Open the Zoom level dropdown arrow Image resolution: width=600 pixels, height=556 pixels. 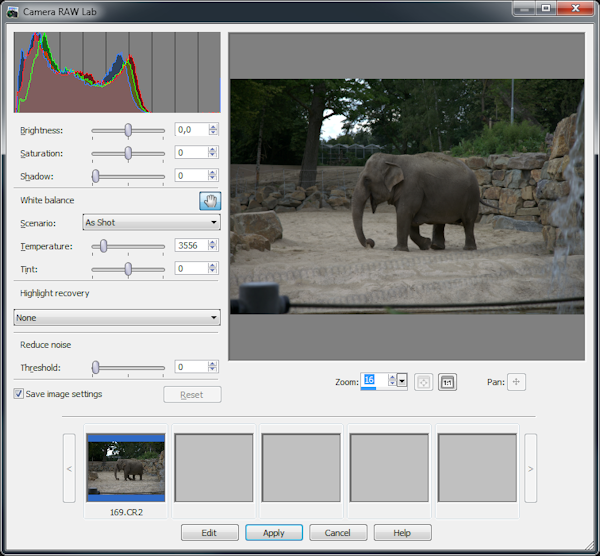coord(402,381)
